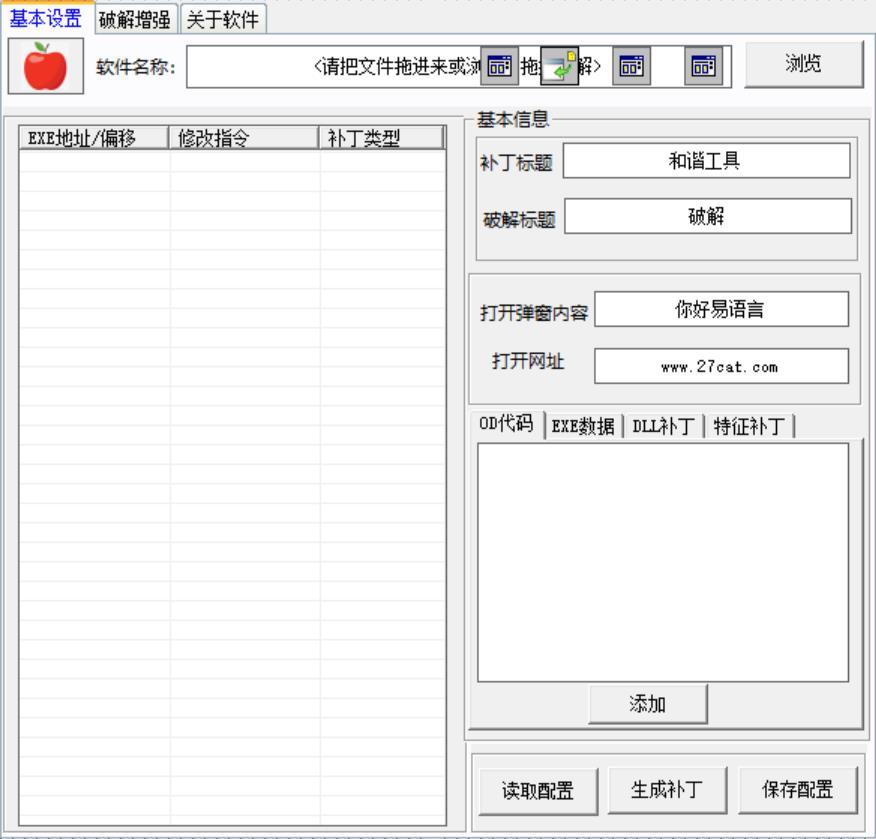The width and height of the screenshot is (876, 839).
Task: Click the rightmost small window icon
Action: click(703, 67)
